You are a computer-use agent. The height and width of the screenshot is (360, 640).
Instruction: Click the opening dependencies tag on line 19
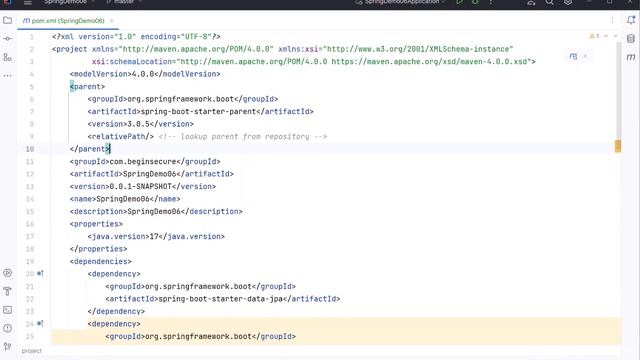click(100, 261)
